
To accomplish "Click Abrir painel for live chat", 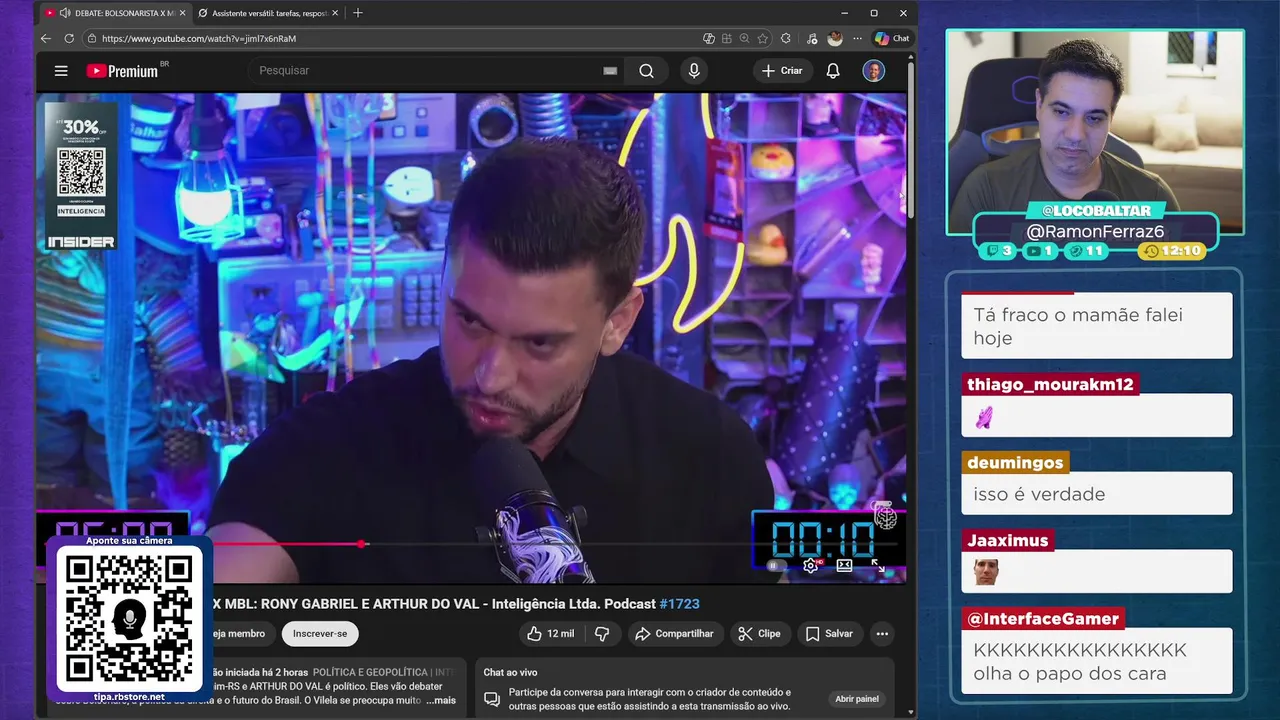I will pos(857,699).
